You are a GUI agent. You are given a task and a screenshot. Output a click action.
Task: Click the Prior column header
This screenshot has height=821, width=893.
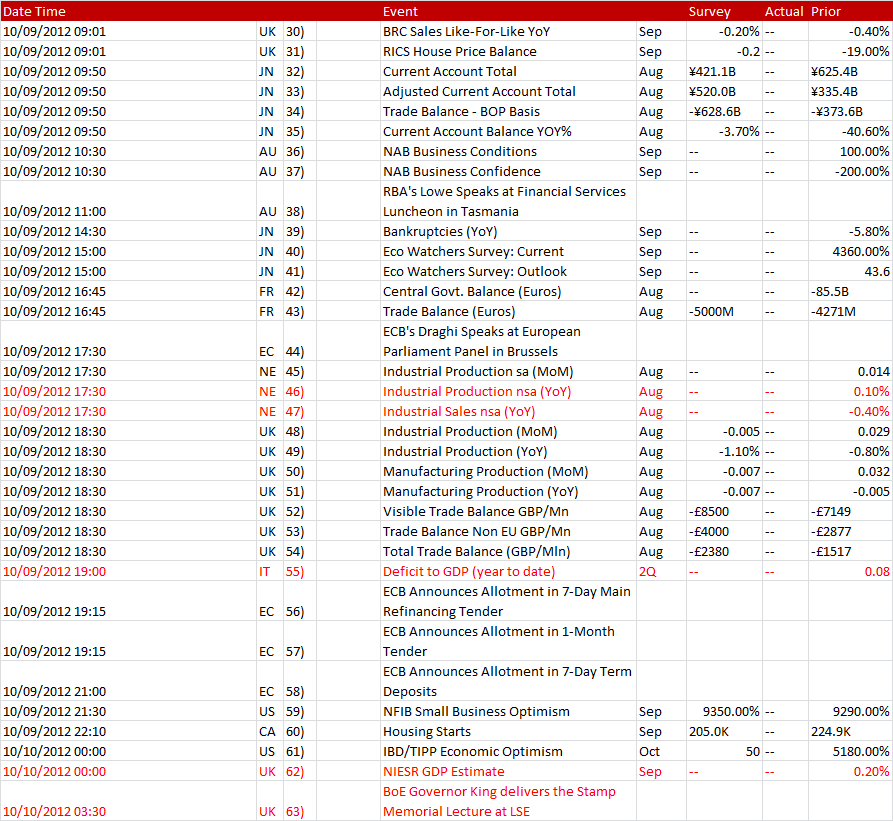tap(826, 11)
